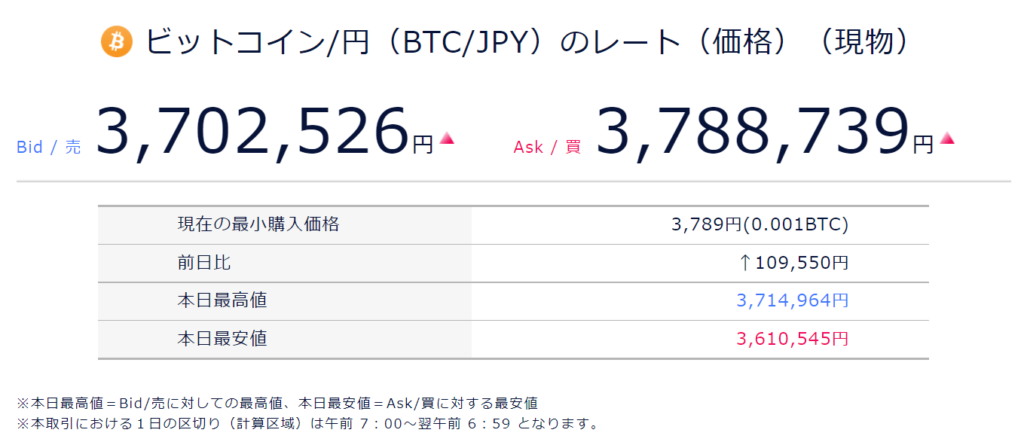
Task: Click the pink up triangle beside Ask price
Action: click(x=946, y=139)
